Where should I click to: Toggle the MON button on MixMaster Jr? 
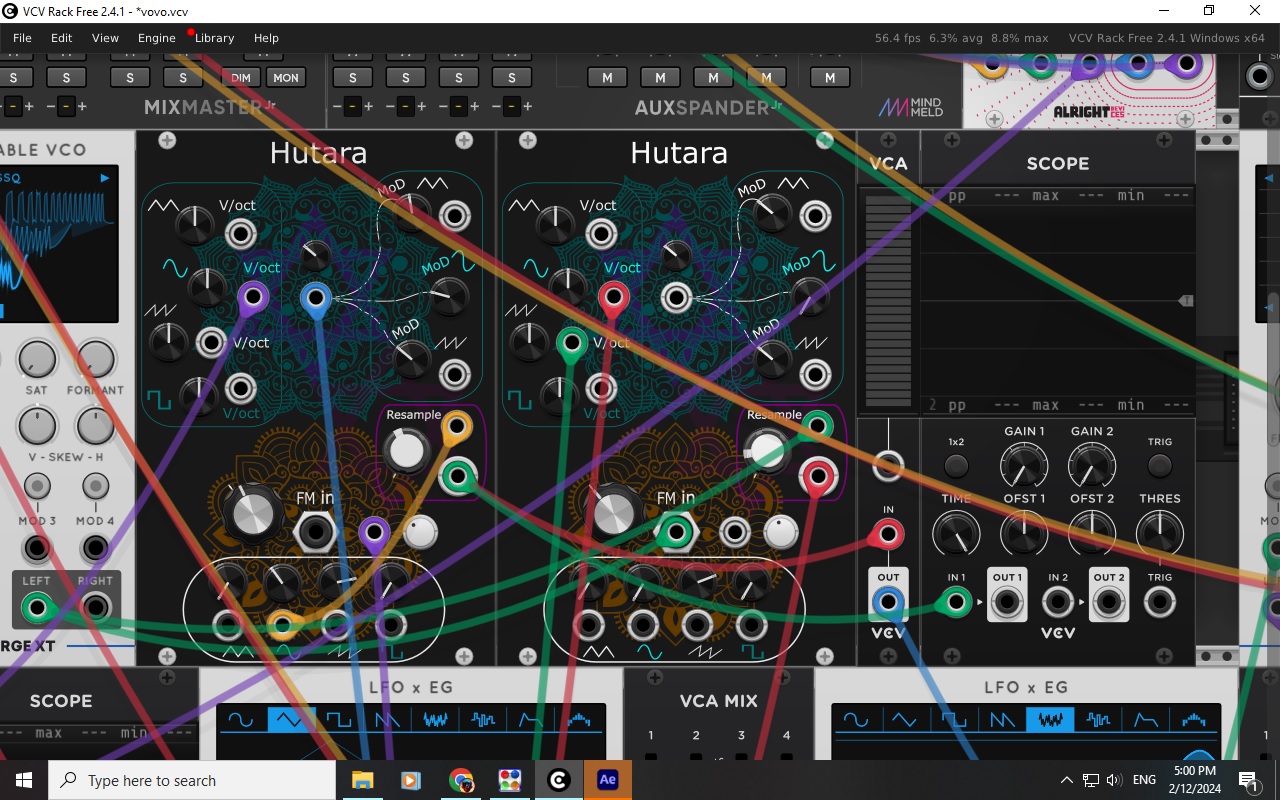(x=286, y=77)
